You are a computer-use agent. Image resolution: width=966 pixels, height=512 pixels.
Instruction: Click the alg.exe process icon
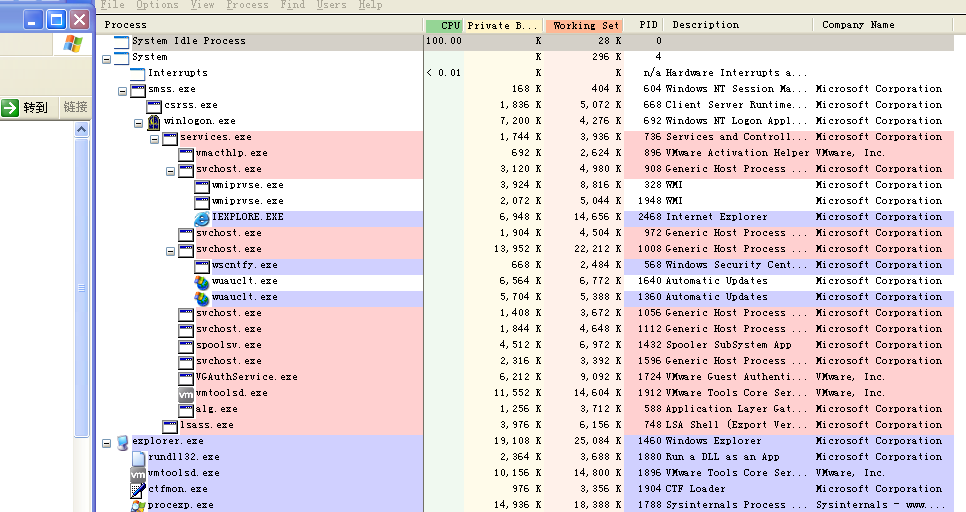[x=185, y=410]
